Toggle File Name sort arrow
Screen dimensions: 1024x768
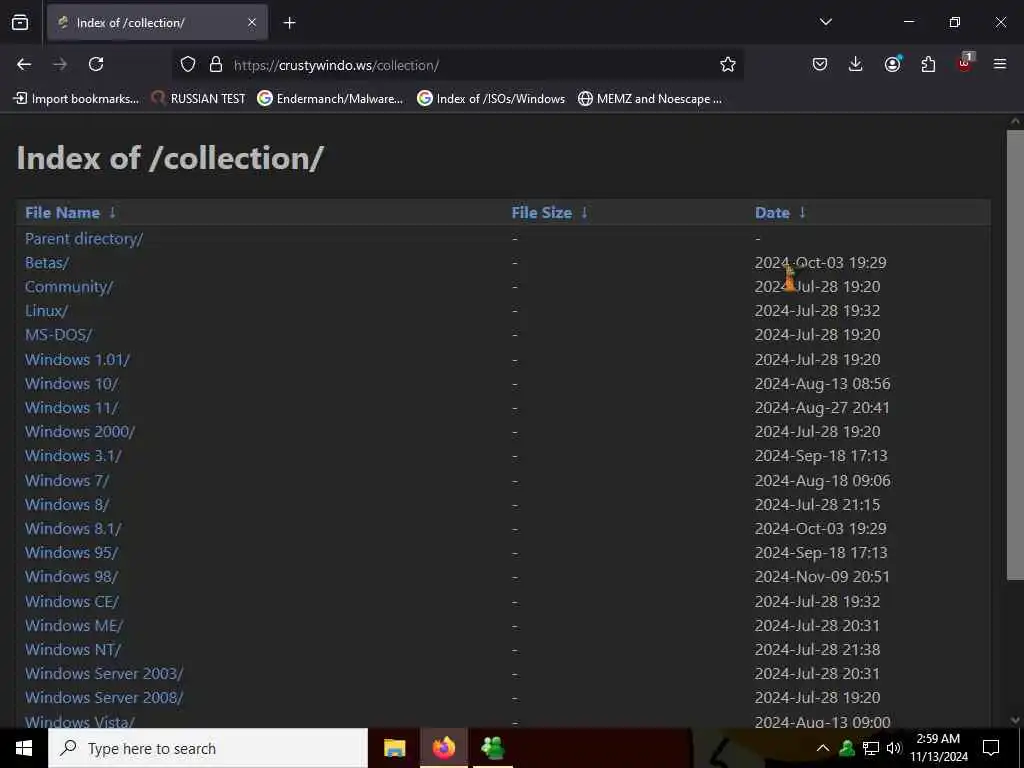[112, 213]
